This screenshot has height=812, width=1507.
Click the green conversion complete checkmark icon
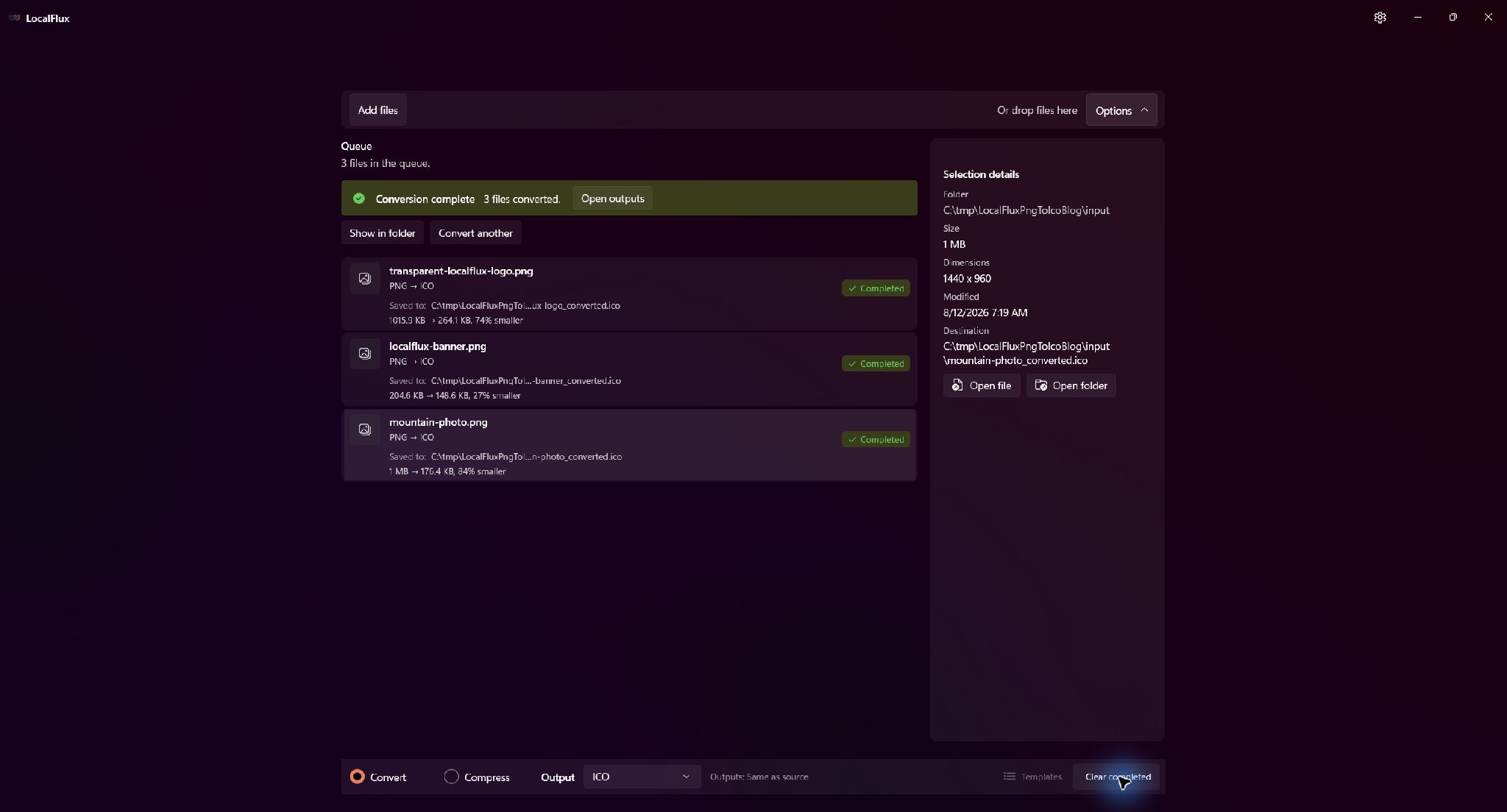coord(359,199)
